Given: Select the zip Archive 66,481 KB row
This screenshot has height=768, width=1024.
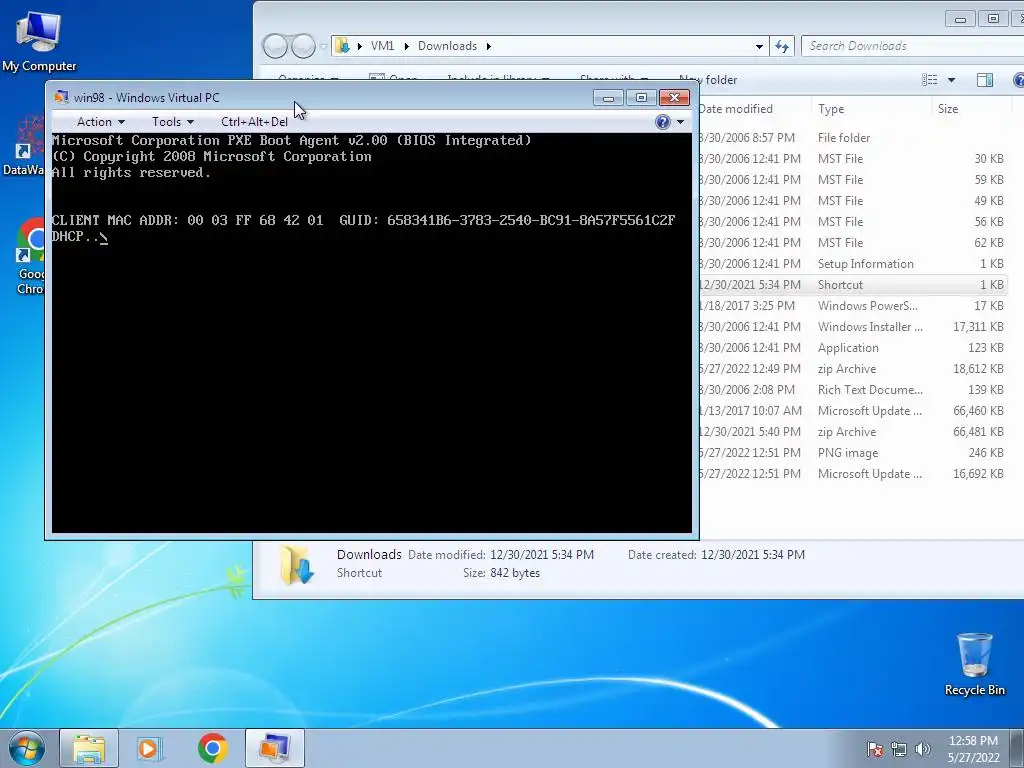Looking at the screenshot, I should pos(853,432).
